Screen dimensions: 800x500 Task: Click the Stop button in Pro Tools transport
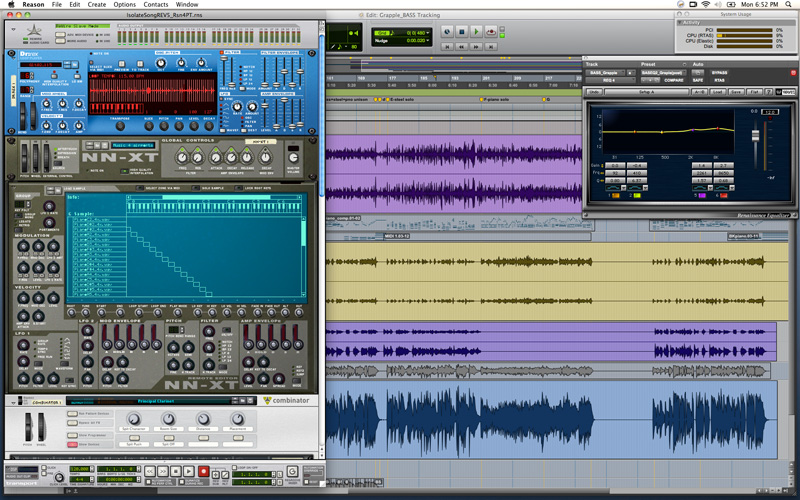(x=460, y=32)
